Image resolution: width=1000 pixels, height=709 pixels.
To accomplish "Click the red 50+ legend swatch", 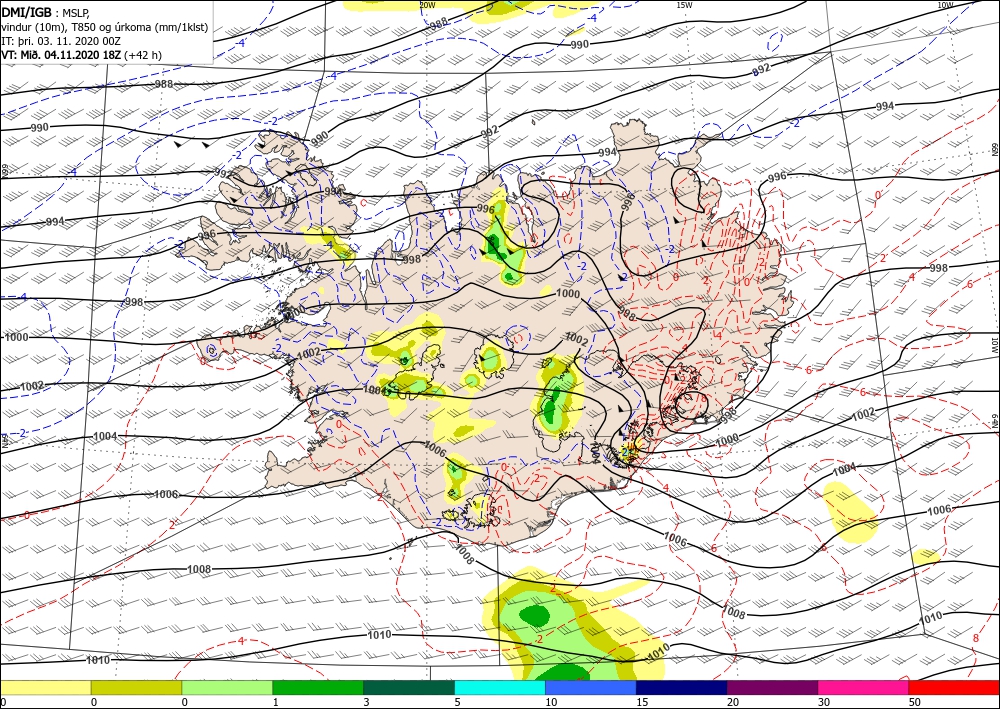I will (954, 687).
